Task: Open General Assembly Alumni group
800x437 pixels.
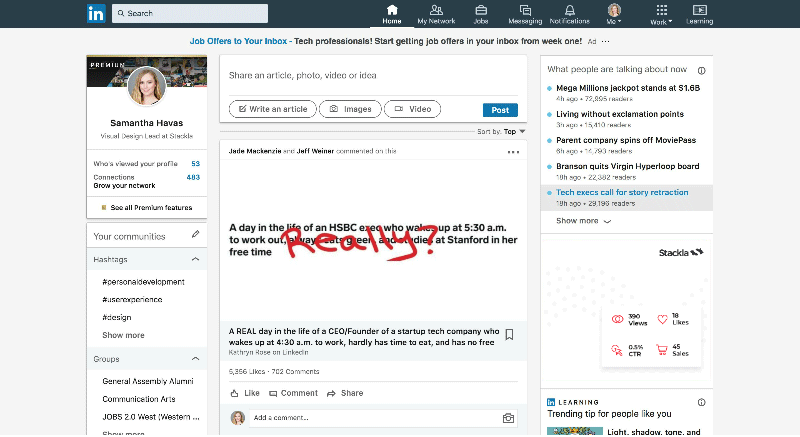Action: pyautogui.click(x=147, y=381)
